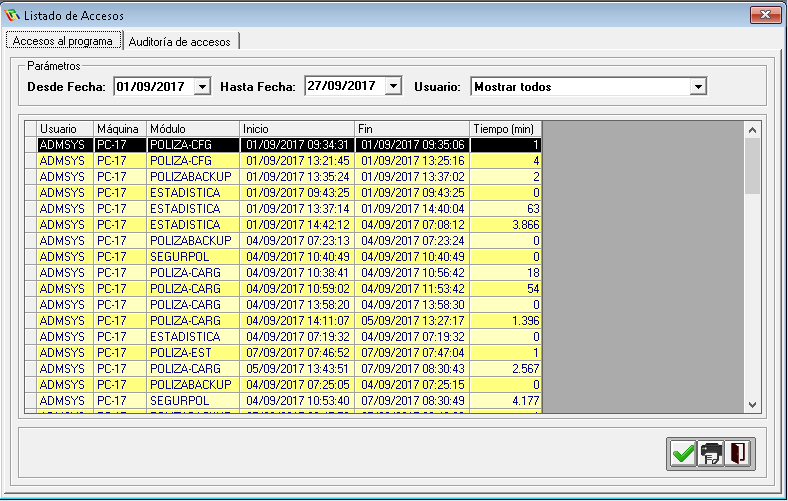
Task: Switch to Auditoría de accesos tab
Action: tap(180, 42)
